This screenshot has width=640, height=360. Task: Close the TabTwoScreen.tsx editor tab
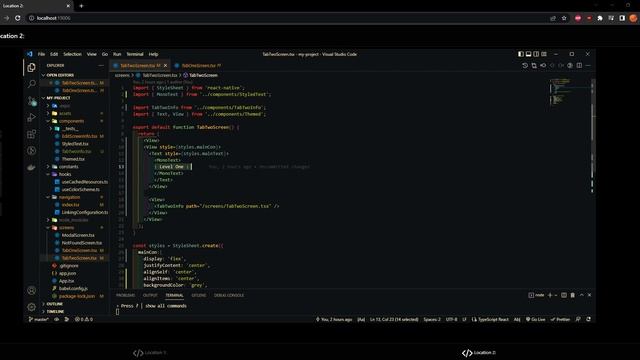165,65
